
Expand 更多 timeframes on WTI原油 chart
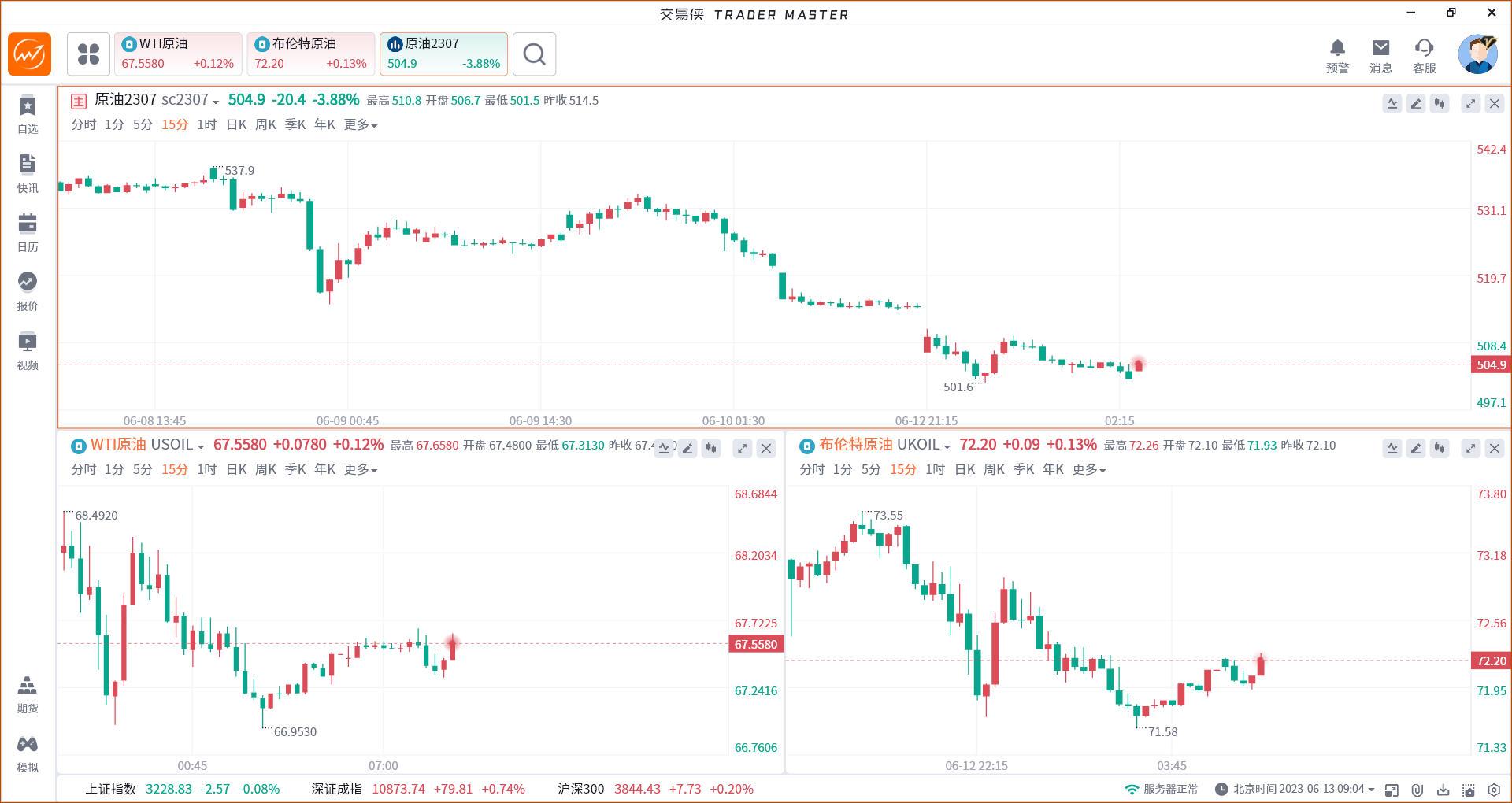tap(361, 469)
